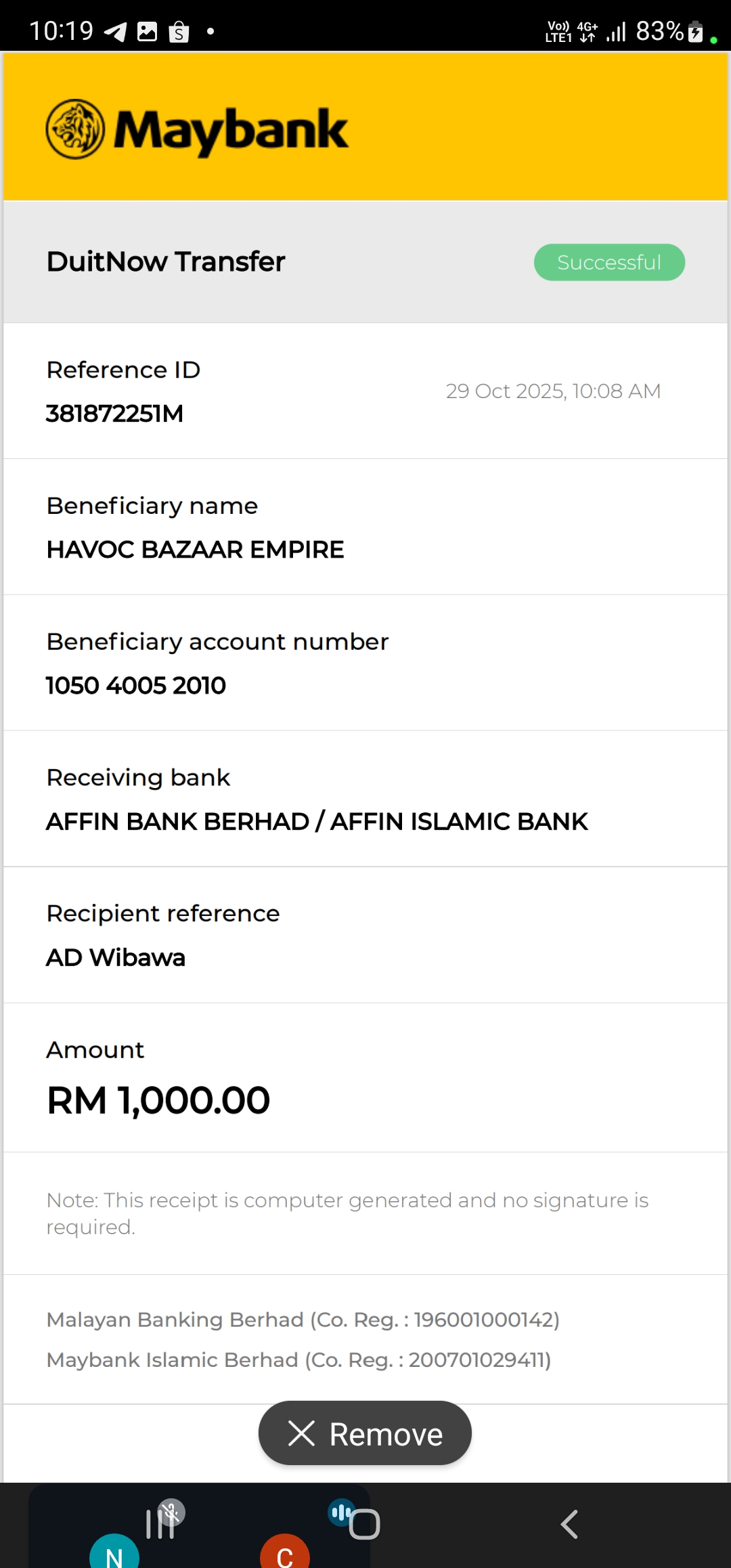
Task: Tap the Shopee bag notification icon
Action: coord(179,31)
